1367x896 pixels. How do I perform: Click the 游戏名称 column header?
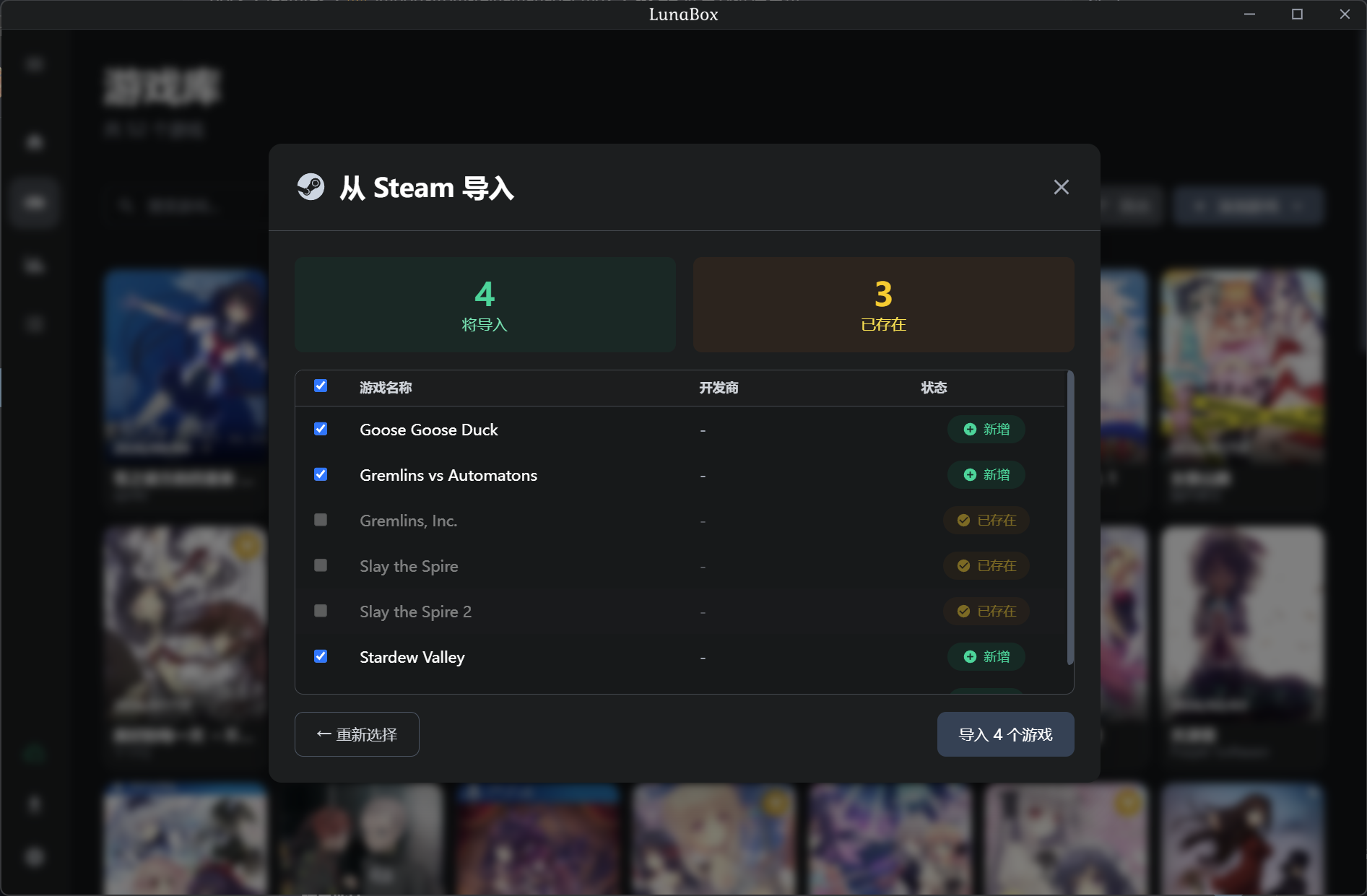[386, 388]
